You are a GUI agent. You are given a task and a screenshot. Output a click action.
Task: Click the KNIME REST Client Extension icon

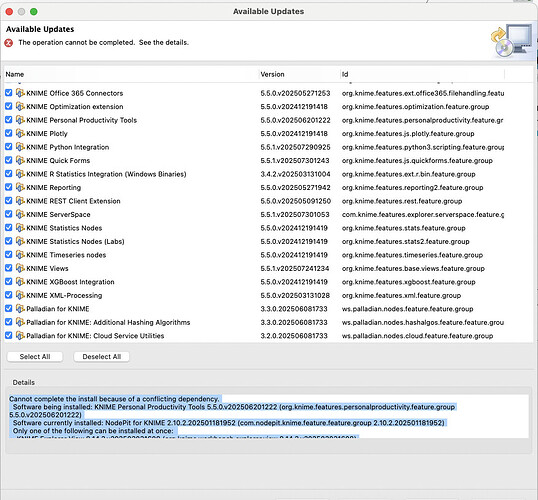[20, 201]
